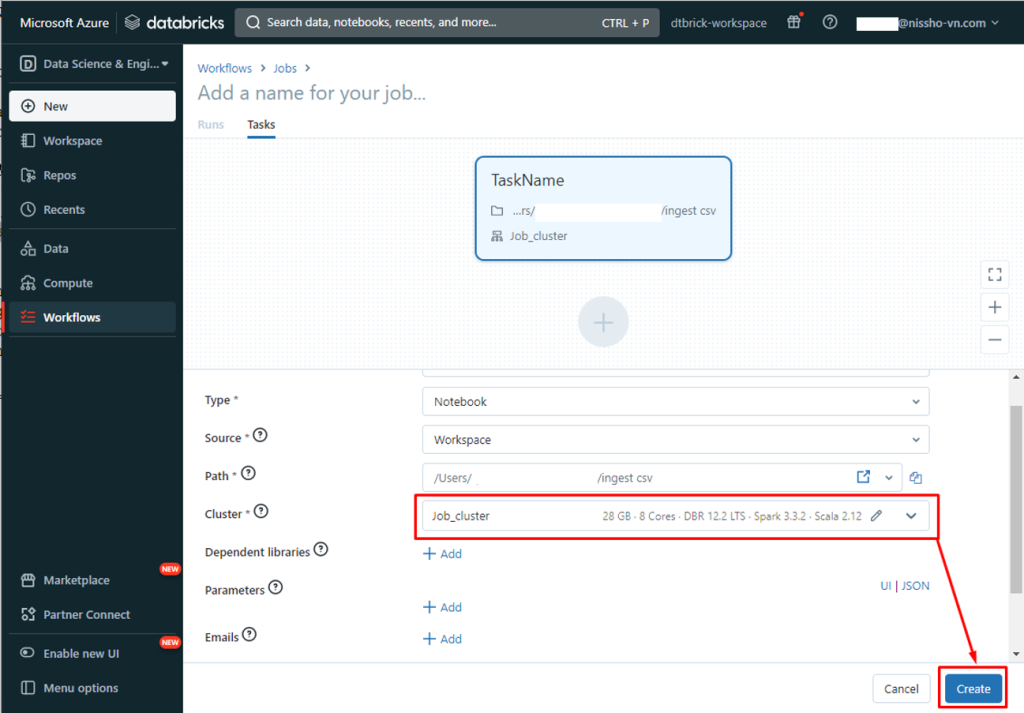This screenshot has width=1024, height=713.
Task: Edit Job_cluster with pencil icon
Action: [x=877, y=516]
